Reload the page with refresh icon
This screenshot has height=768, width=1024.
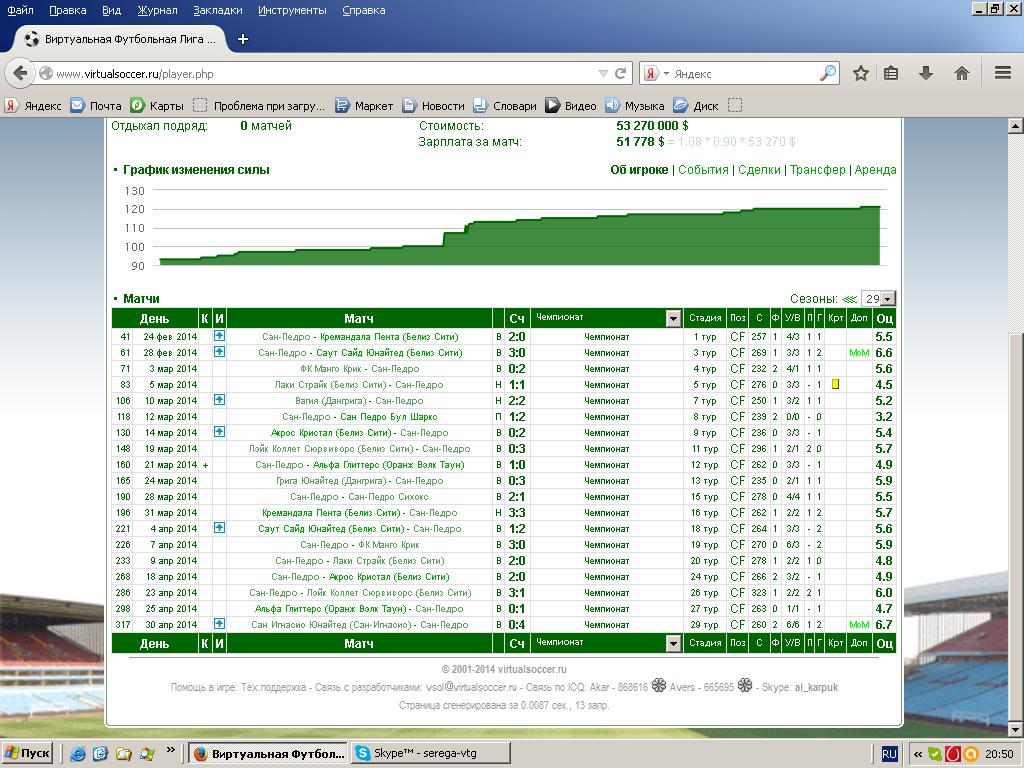pos(620,74)
